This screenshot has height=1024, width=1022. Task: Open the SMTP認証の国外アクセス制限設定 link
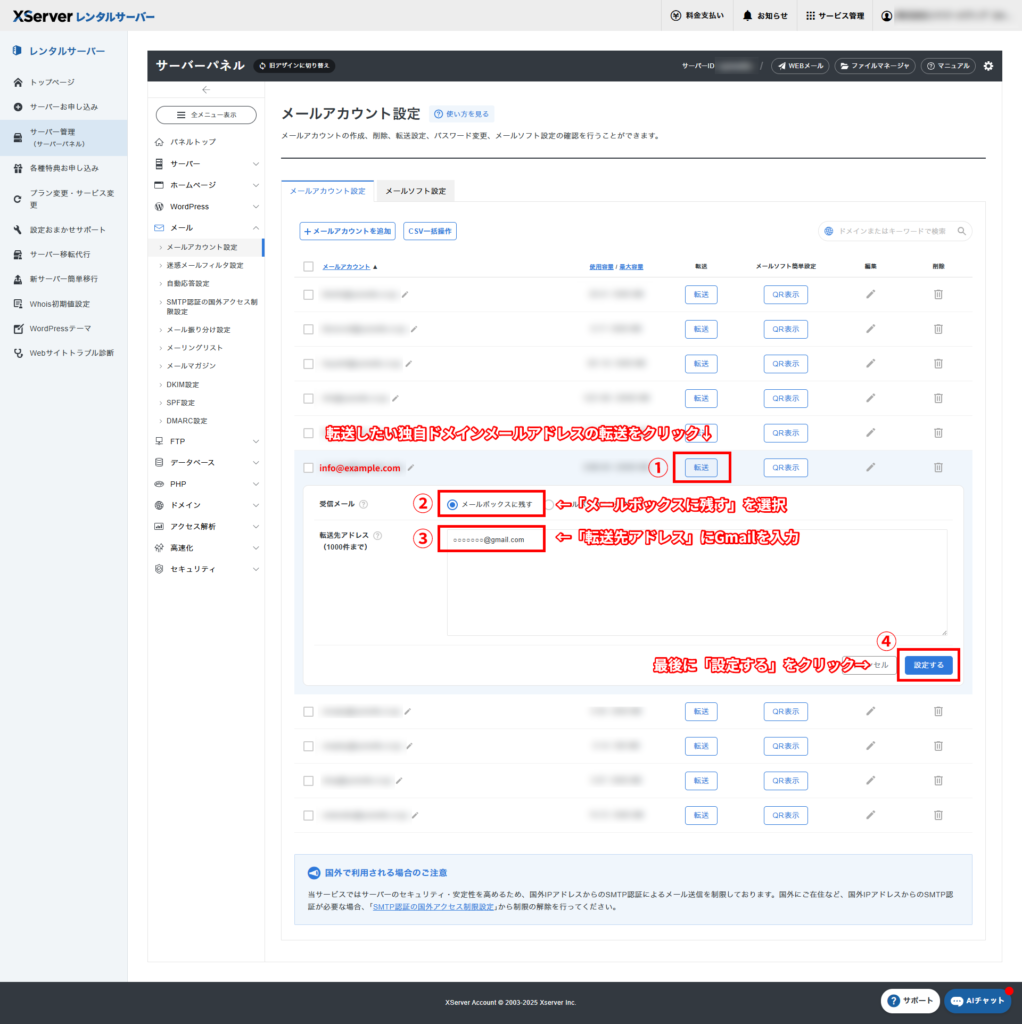tap(433, 907)
